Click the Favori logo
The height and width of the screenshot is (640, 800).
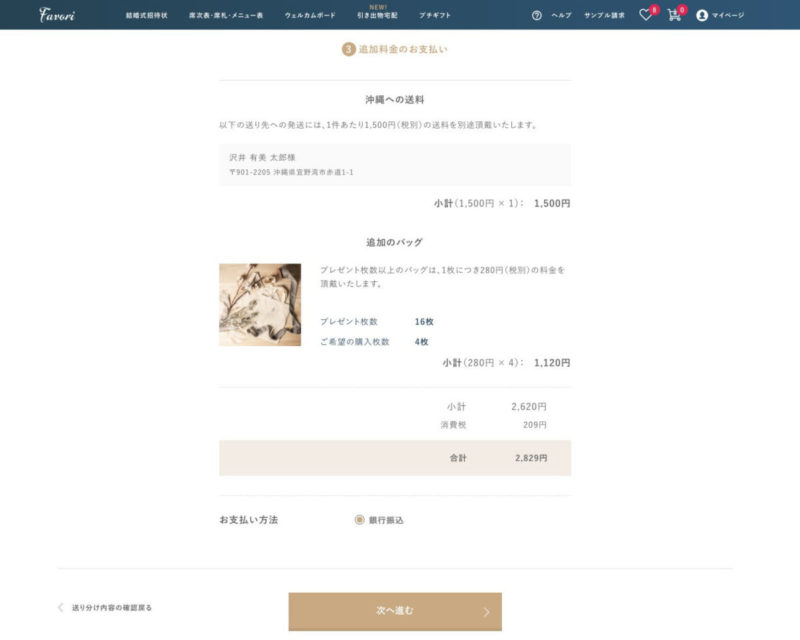pos(57,14)
